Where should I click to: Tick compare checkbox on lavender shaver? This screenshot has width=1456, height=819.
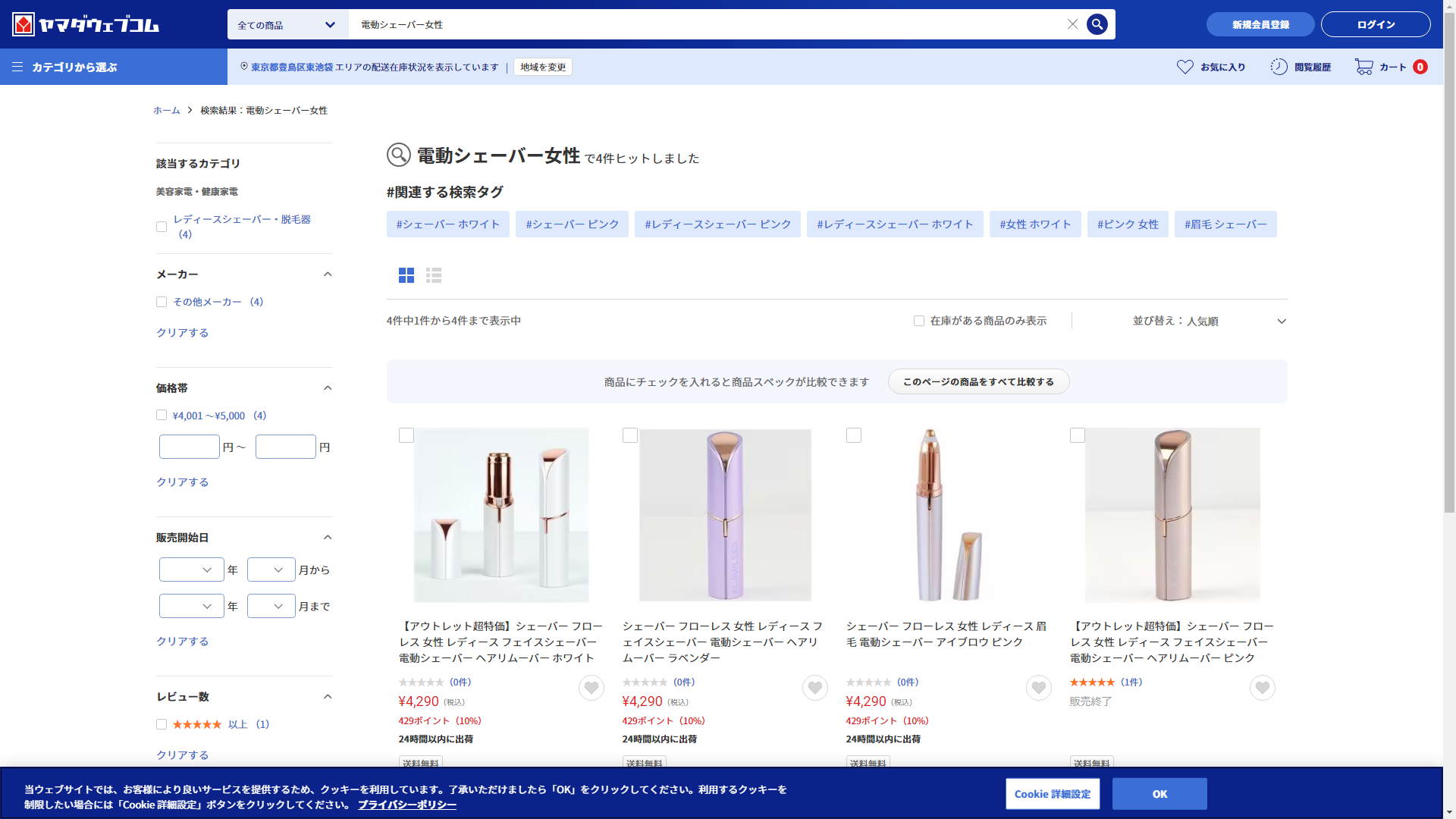point(630,435)
